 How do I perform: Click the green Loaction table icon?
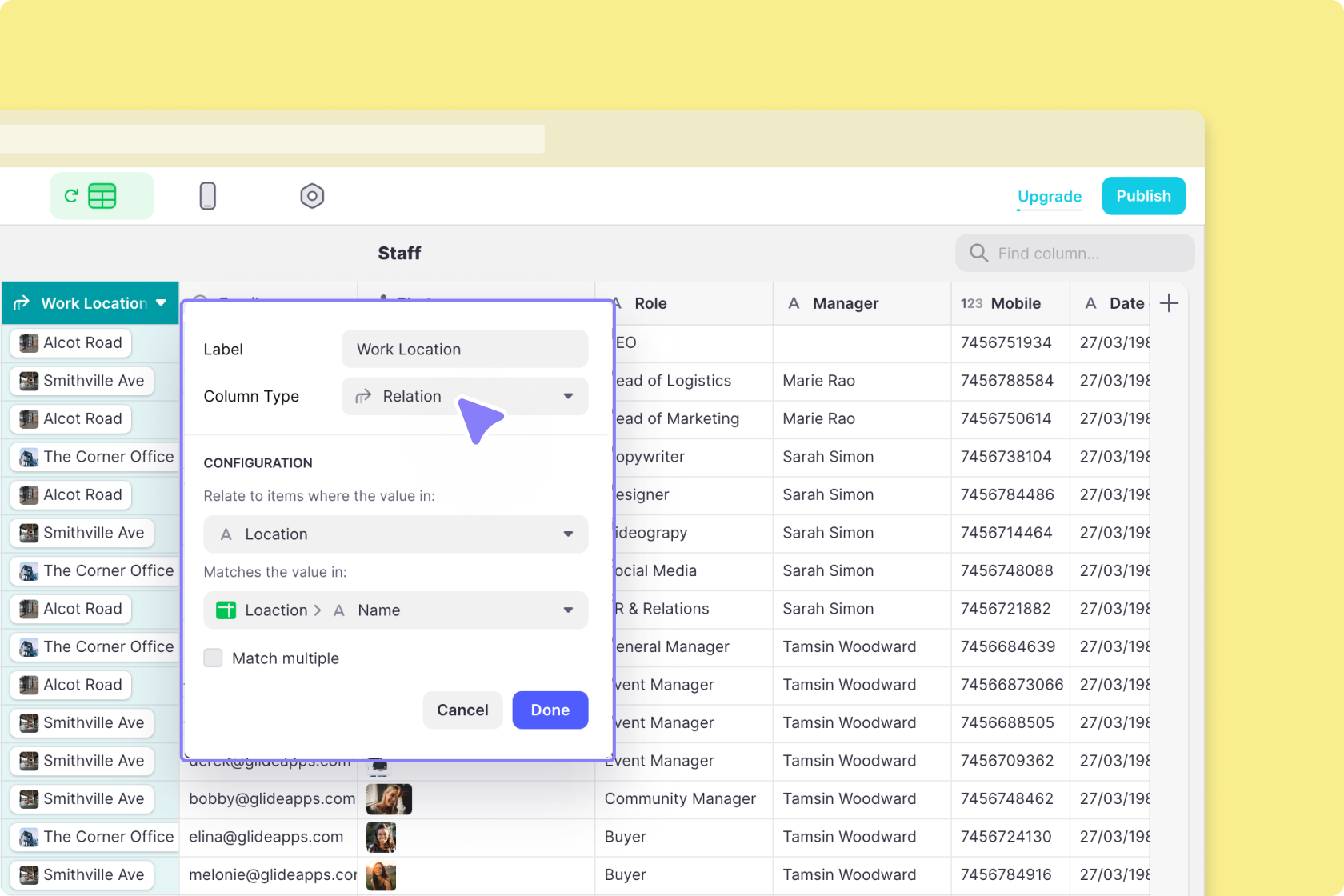pos(226,610)
